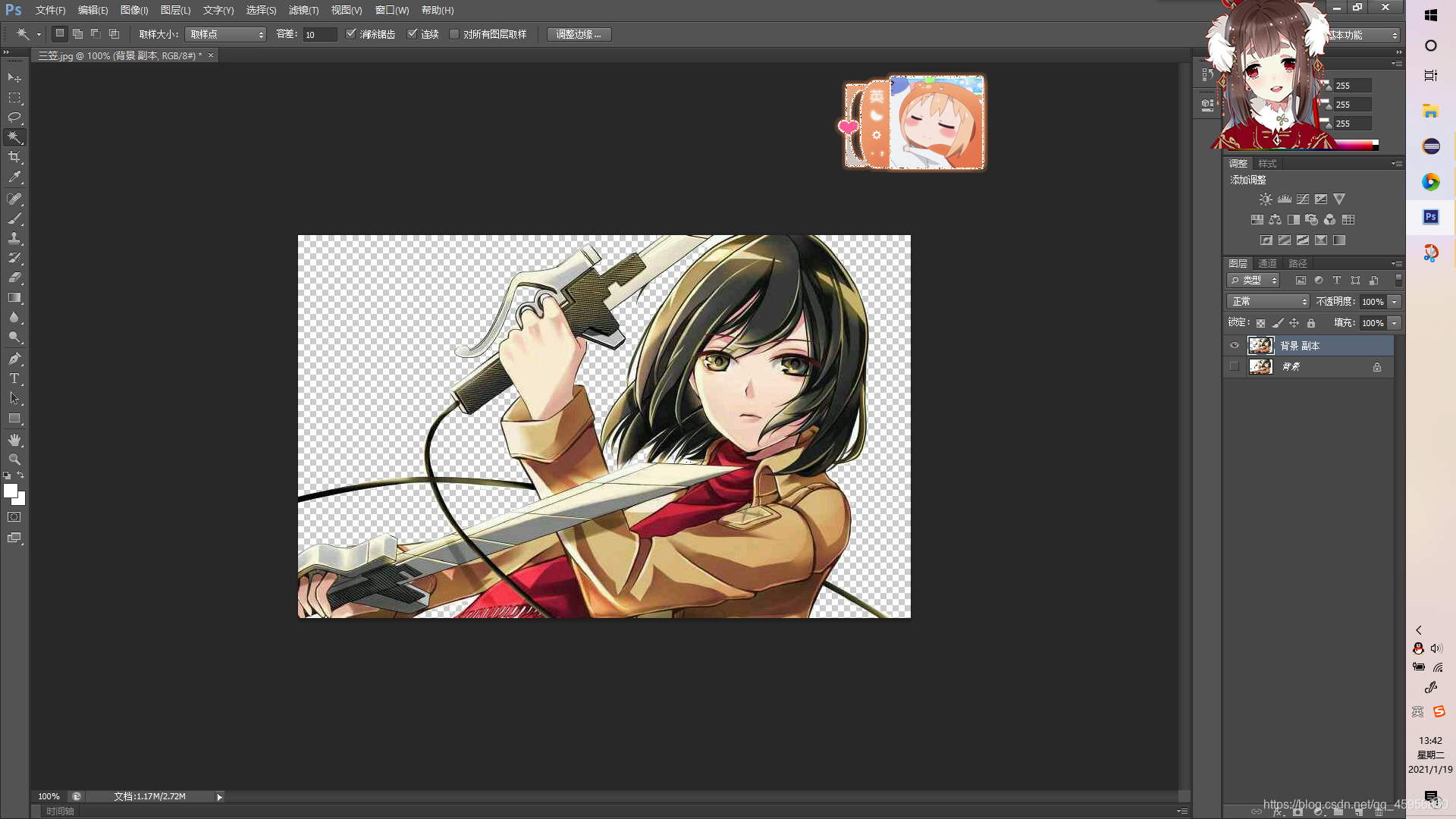Enable 对所有图层取样 checkbox
This screenshot has height=819, width=1456.
(x=454, y=34)
